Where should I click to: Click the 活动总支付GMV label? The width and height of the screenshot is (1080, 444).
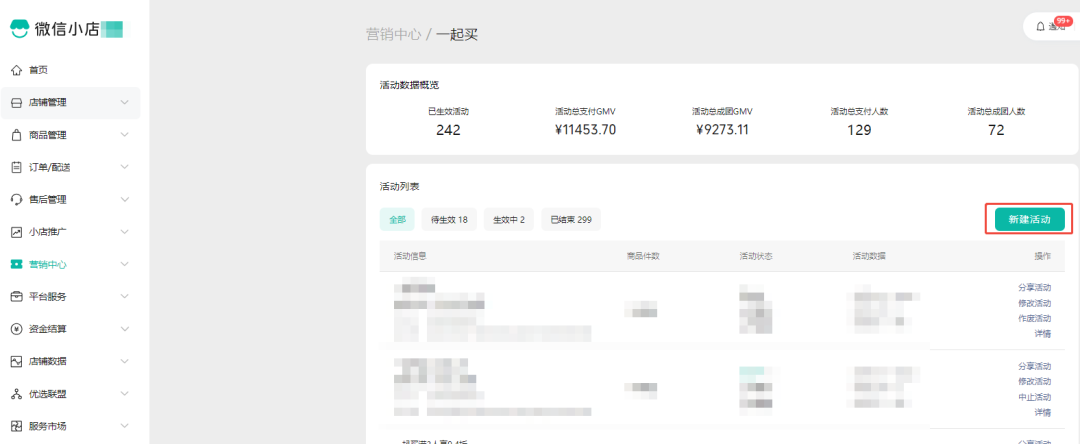pos(585,111)
